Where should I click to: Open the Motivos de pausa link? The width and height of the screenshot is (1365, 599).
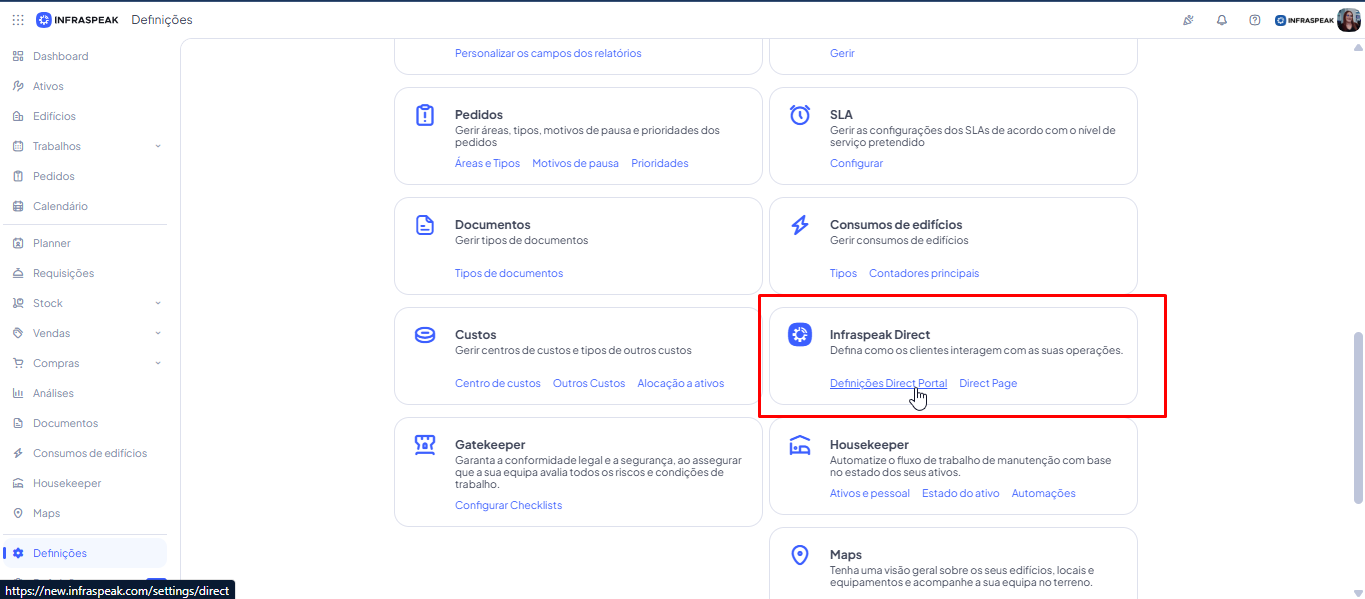tap(575, 163)
